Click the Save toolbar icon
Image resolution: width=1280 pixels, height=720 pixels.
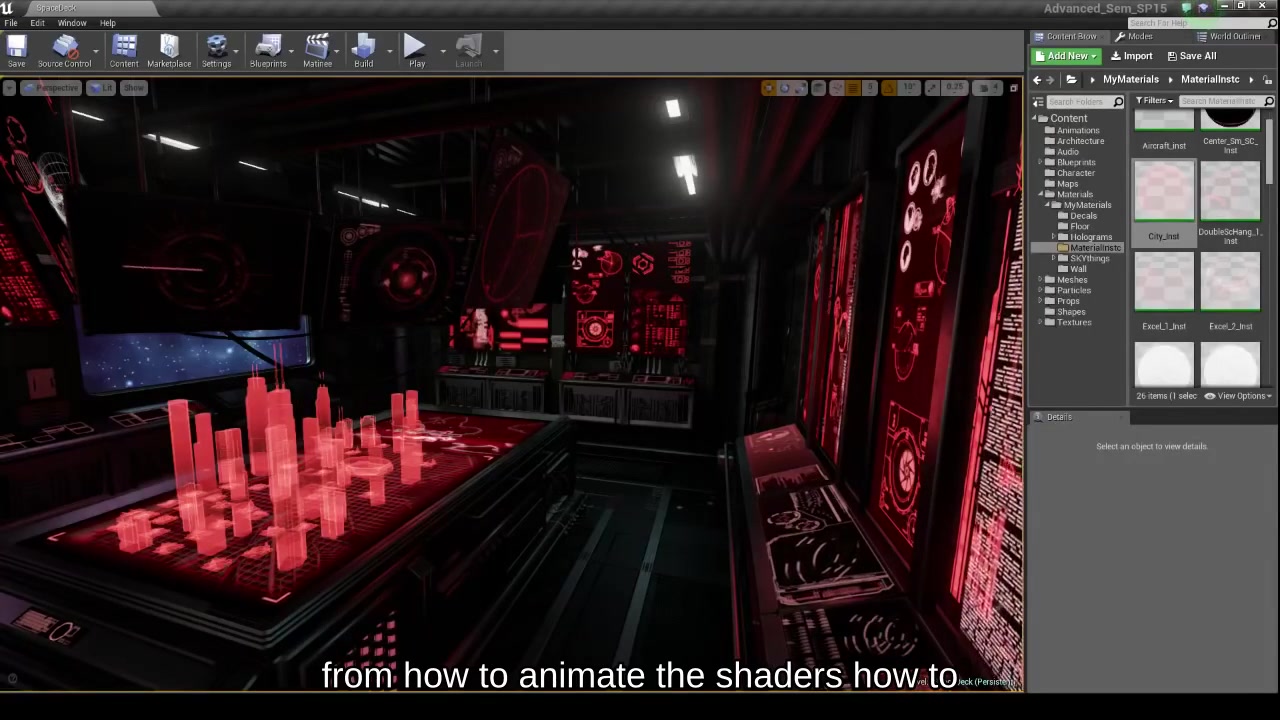[17, 51]
